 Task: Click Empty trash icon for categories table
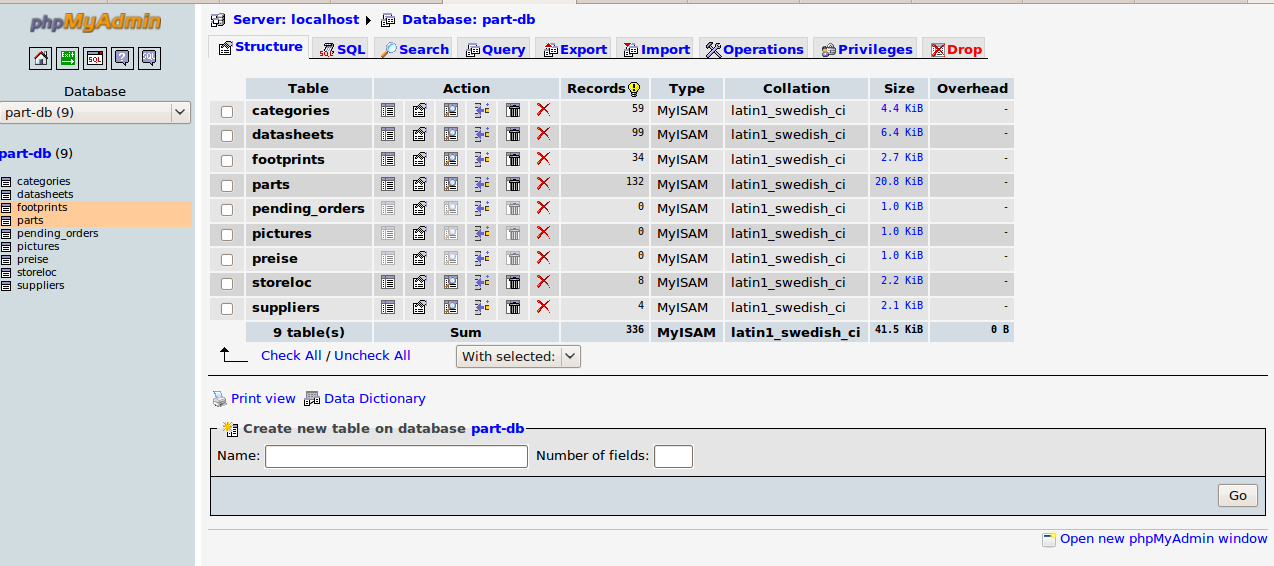(x=513, y=110)
